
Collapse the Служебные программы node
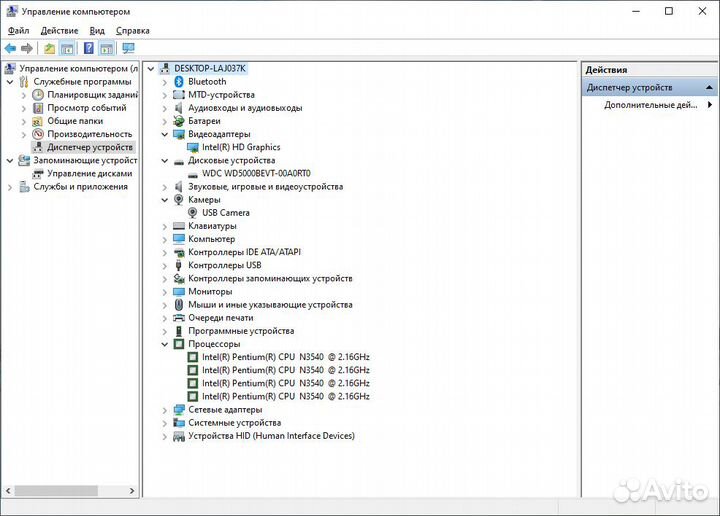pos(10,82)
